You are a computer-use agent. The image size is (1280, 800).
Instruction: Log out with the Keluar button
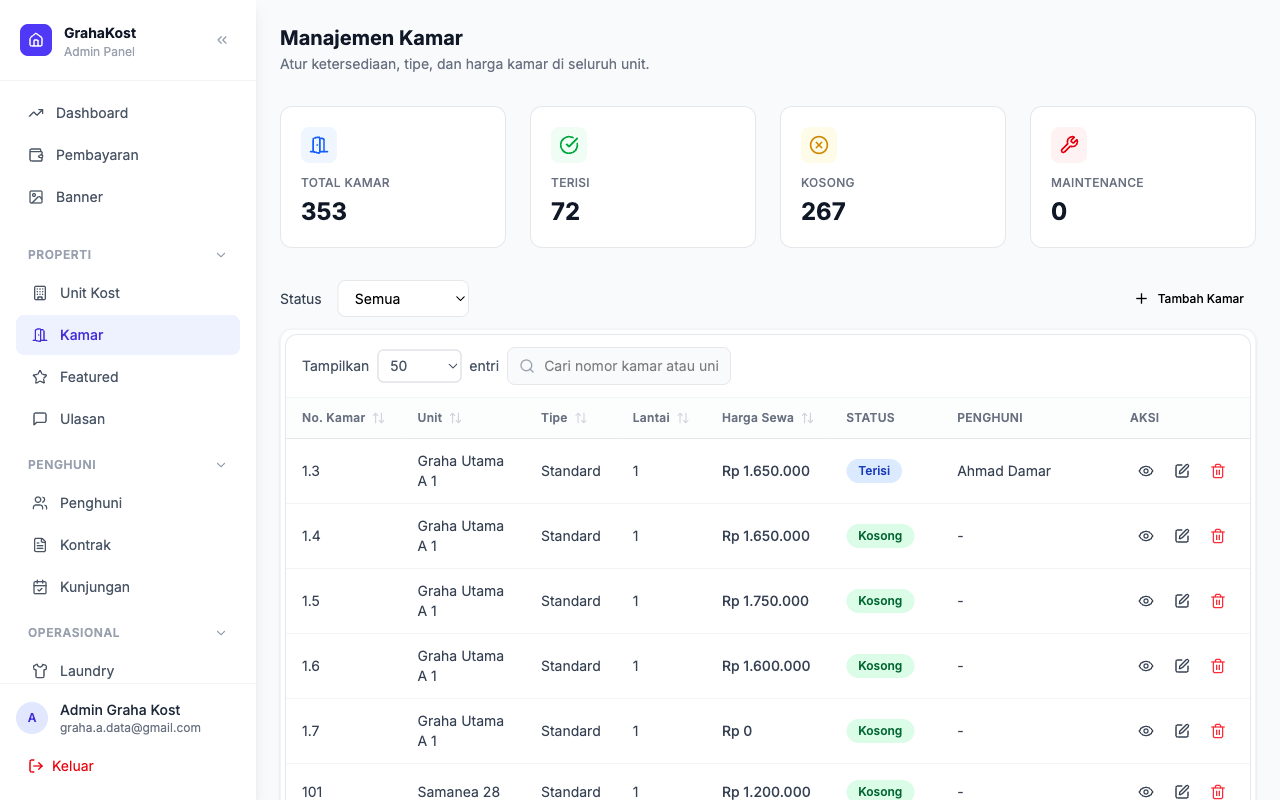pyautogui.click(x=61, y=766)
